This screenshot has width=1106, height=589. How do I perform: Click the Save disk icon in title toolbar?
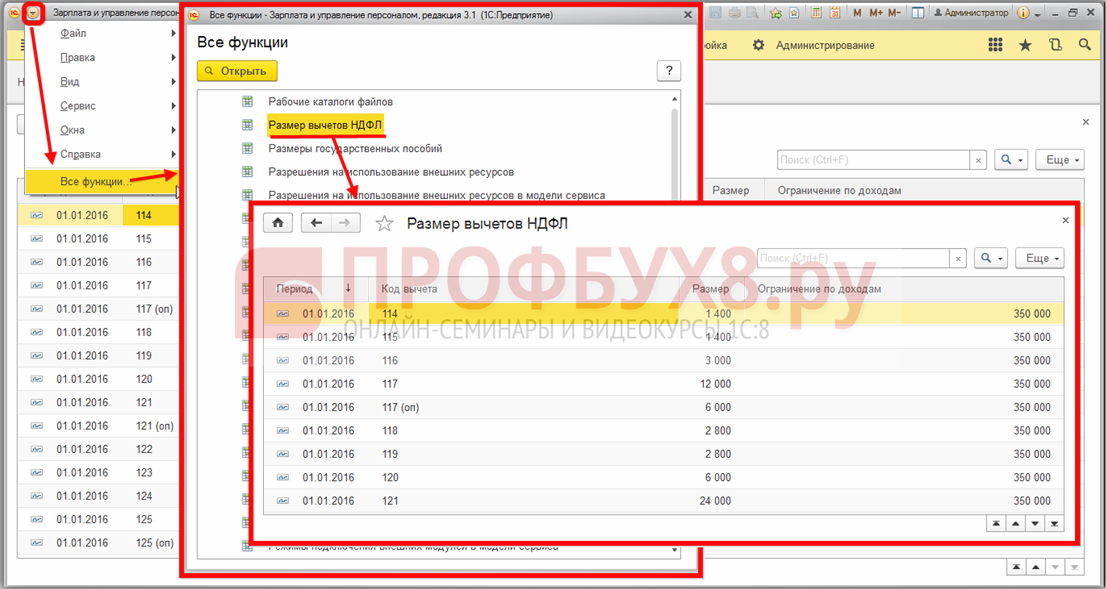pyautogui.click(x=715, y=13)
